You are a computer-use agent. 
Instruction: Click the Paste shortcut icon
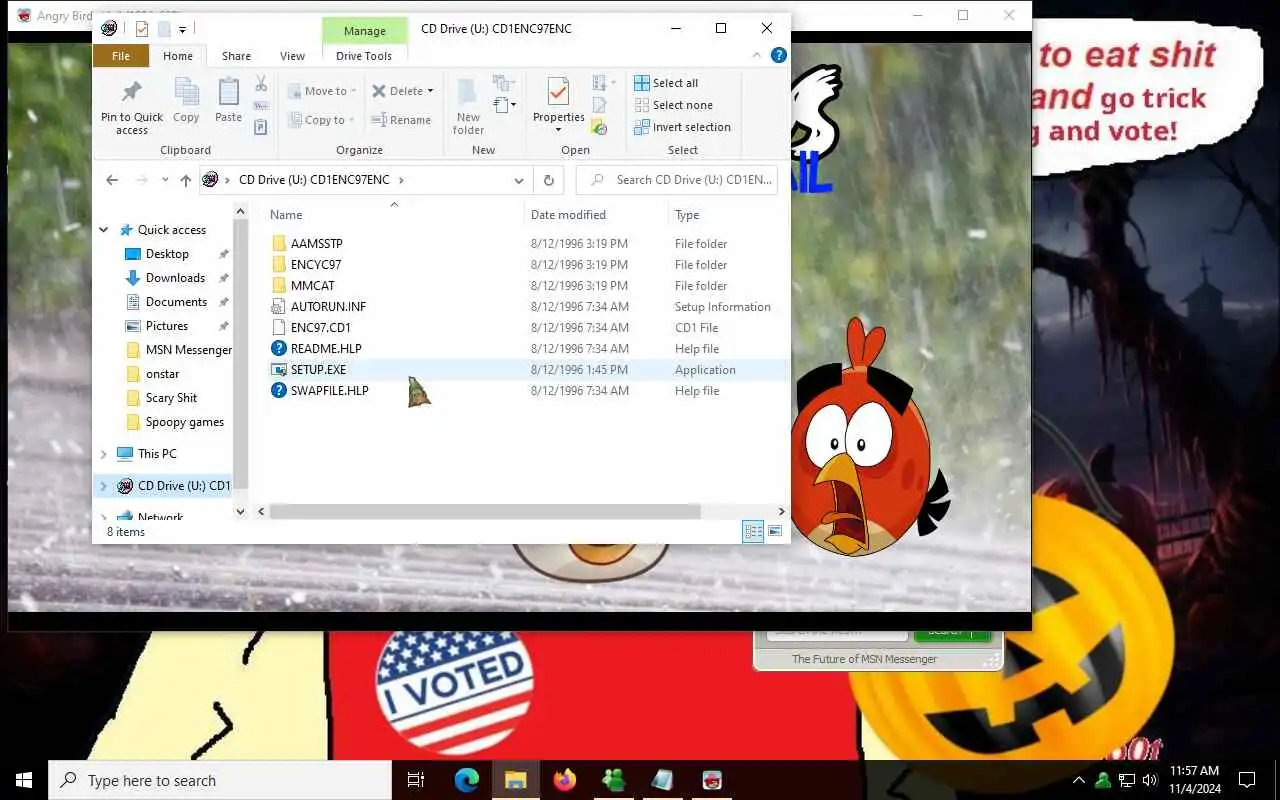(x=260, y=127)
